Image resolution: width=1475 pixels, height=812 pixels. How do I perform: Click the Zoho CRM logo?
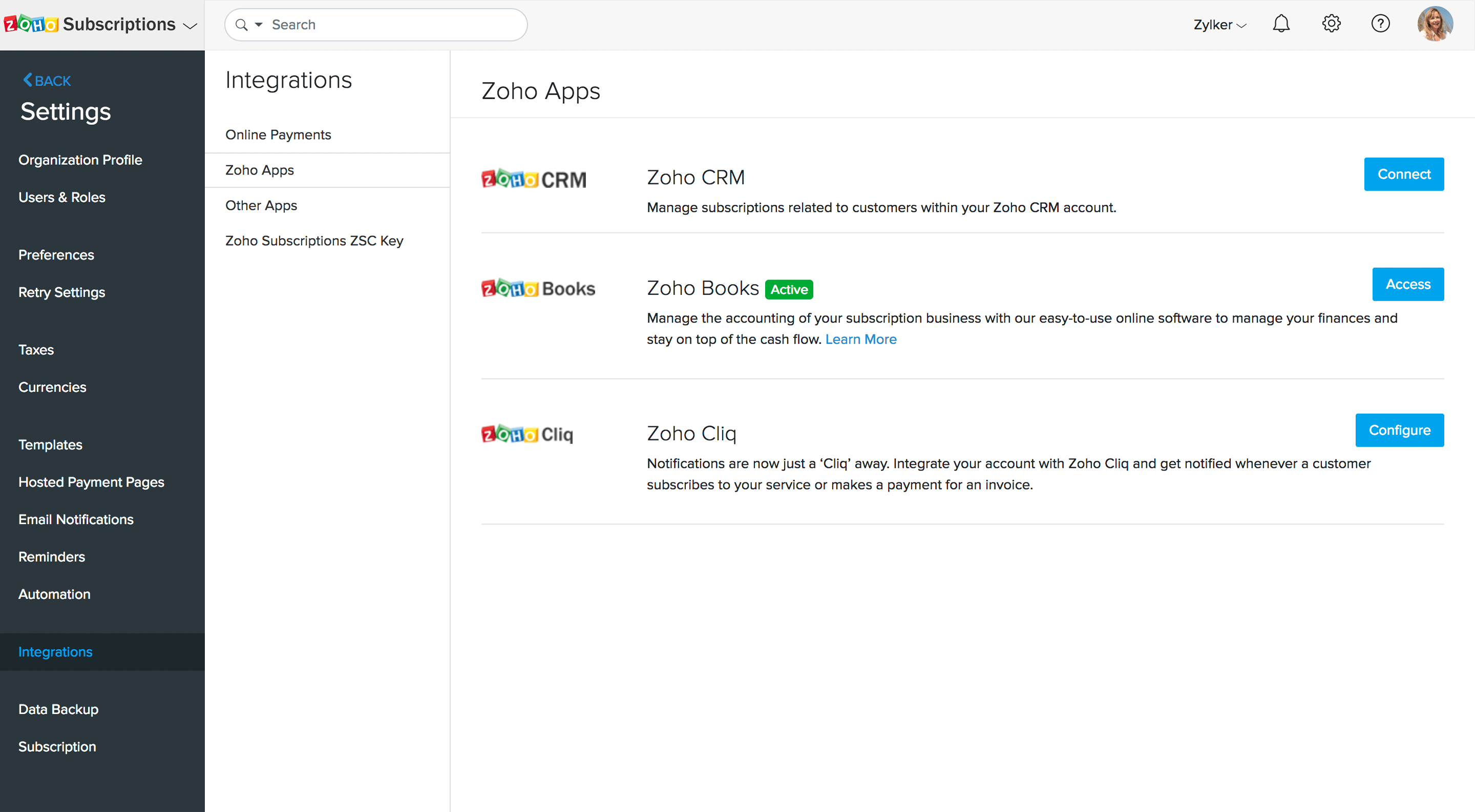tap(534, 179)
